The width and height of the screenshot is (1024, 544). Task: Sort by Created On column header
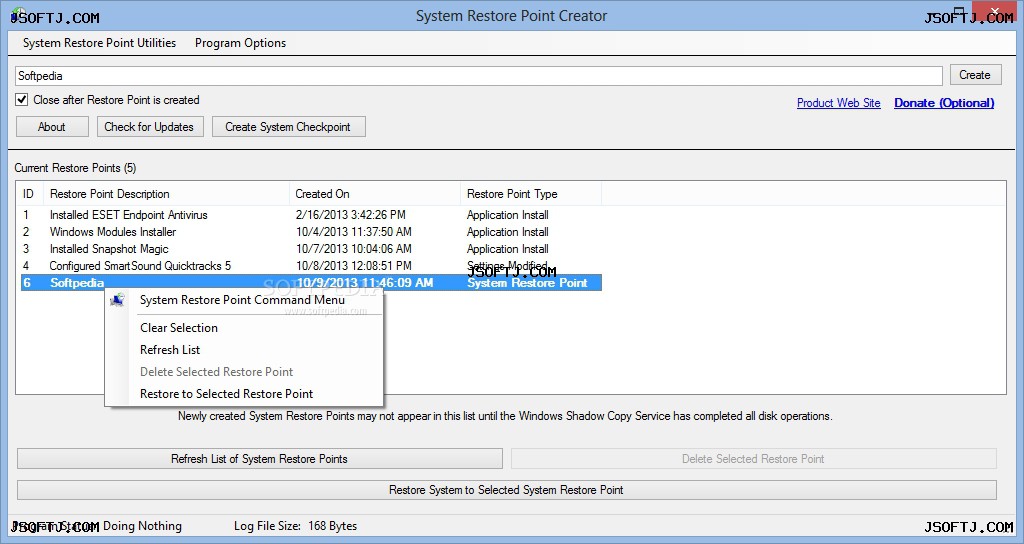click(x=375, y=194)
